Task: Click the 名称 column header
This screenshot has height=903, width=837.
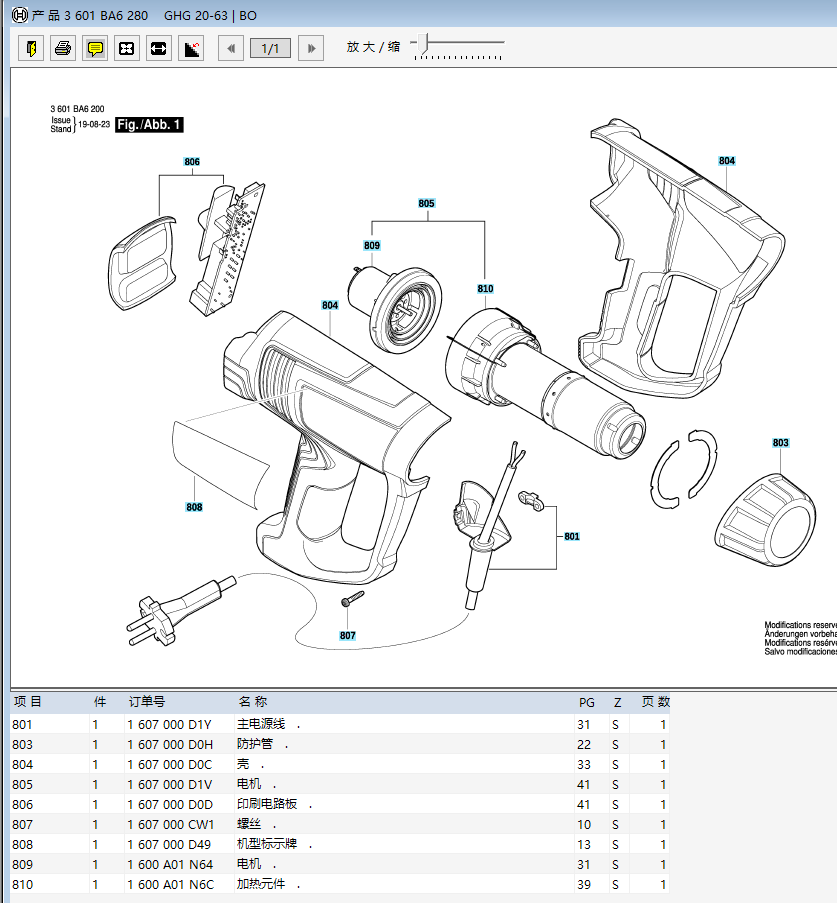Action: click(x=253, y=702)
